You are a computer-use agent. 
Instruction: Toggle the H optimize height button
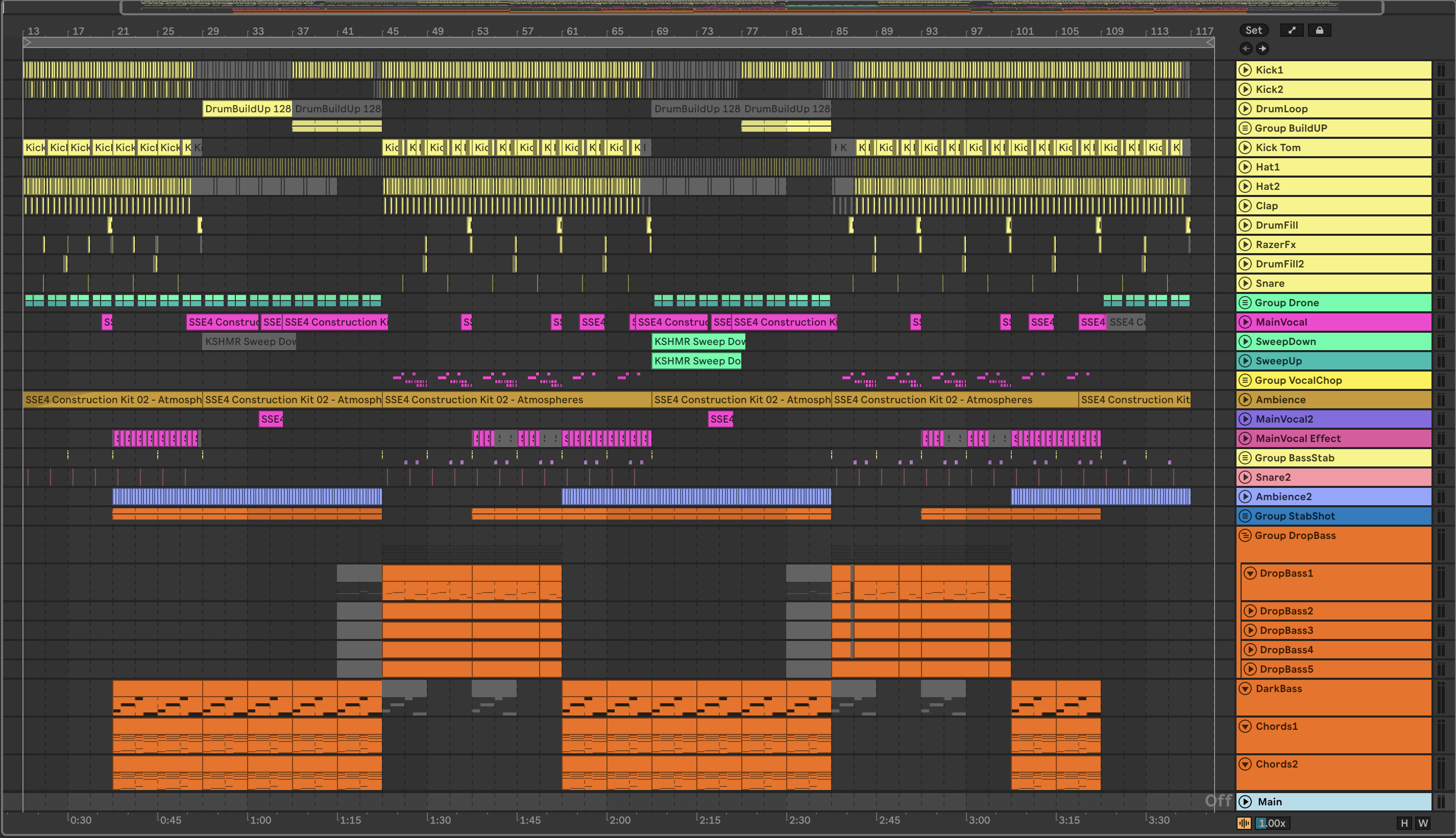tap(1403, 823)
